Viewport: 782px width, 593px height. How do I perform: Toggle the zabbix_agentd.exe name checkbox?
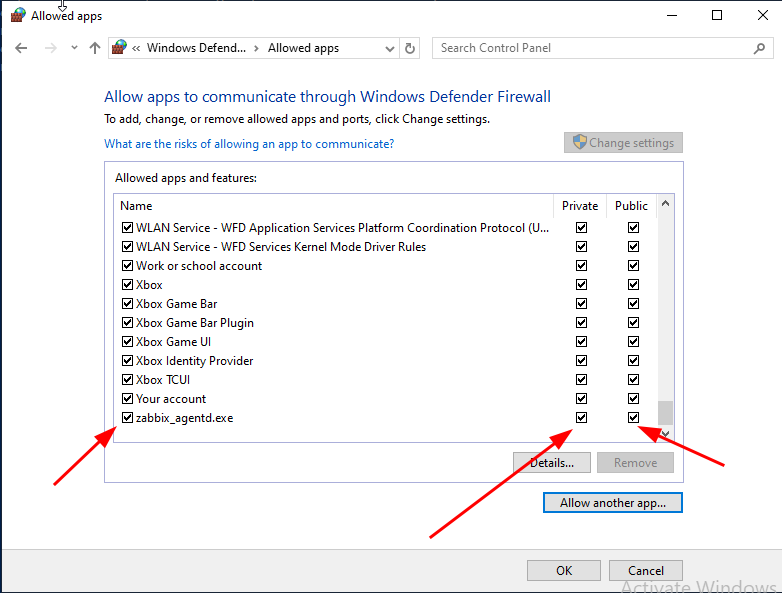click(127, 417)
